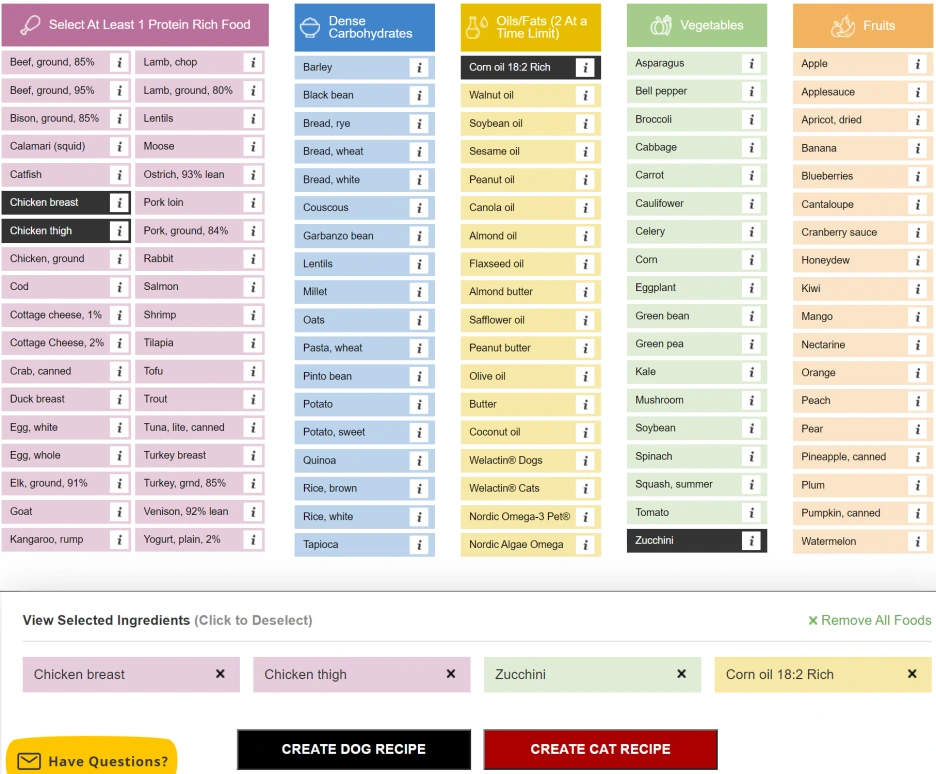Remove Corn oil 18:2 Rich using its X
Image resolution: width=936 pixels, height=774 pixels.
tap(912, 674)
